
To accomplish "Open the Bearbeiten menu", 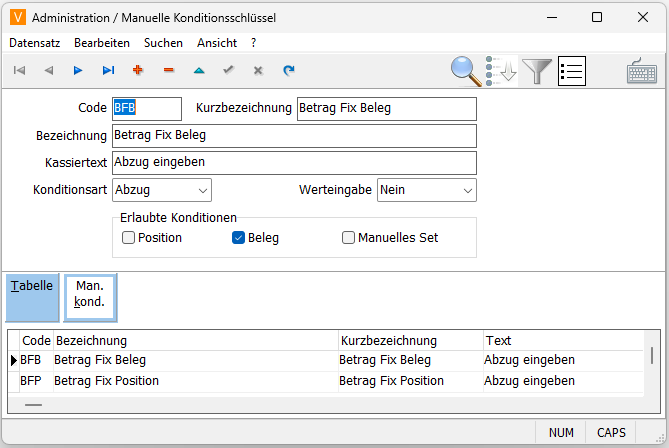I will [x=102, y=43].
